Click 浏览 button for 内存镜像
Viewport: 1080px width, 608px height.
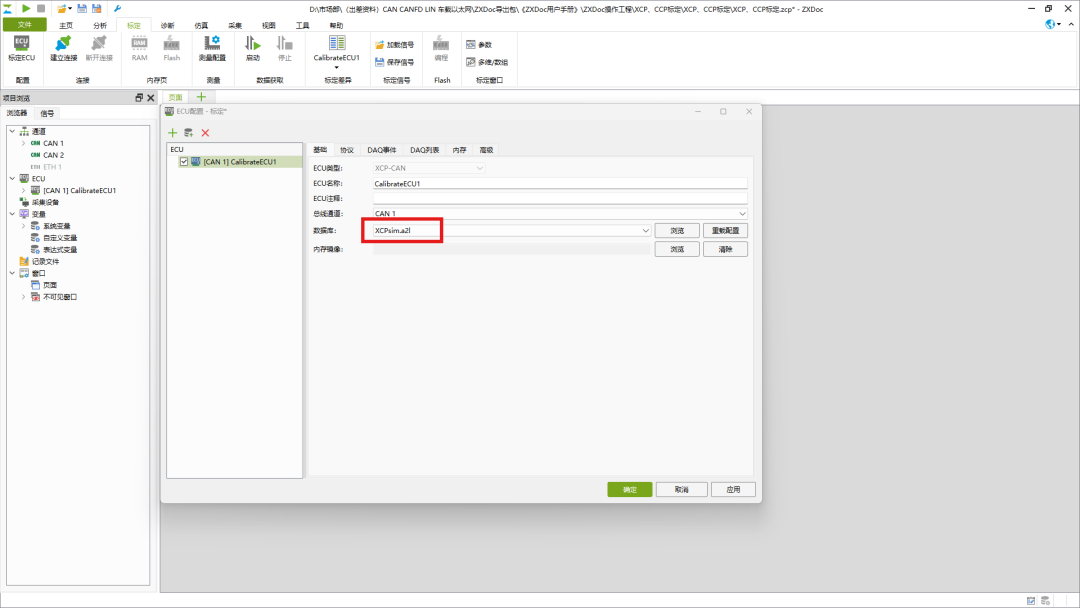tap(677, 249)
